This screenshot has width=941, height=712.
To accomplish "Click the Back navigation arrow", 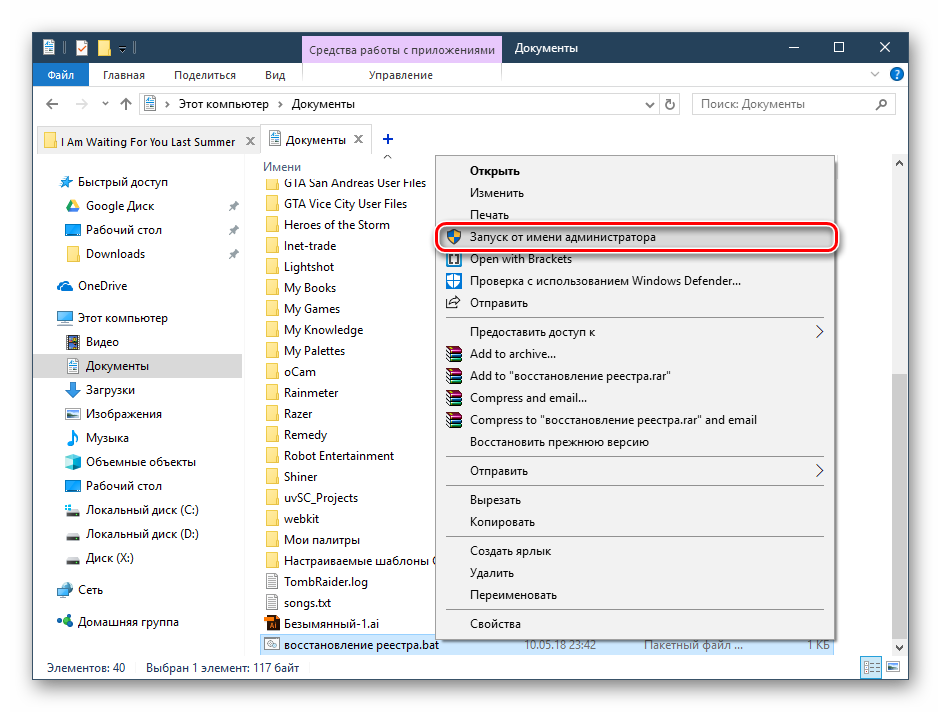I will 53,104.
